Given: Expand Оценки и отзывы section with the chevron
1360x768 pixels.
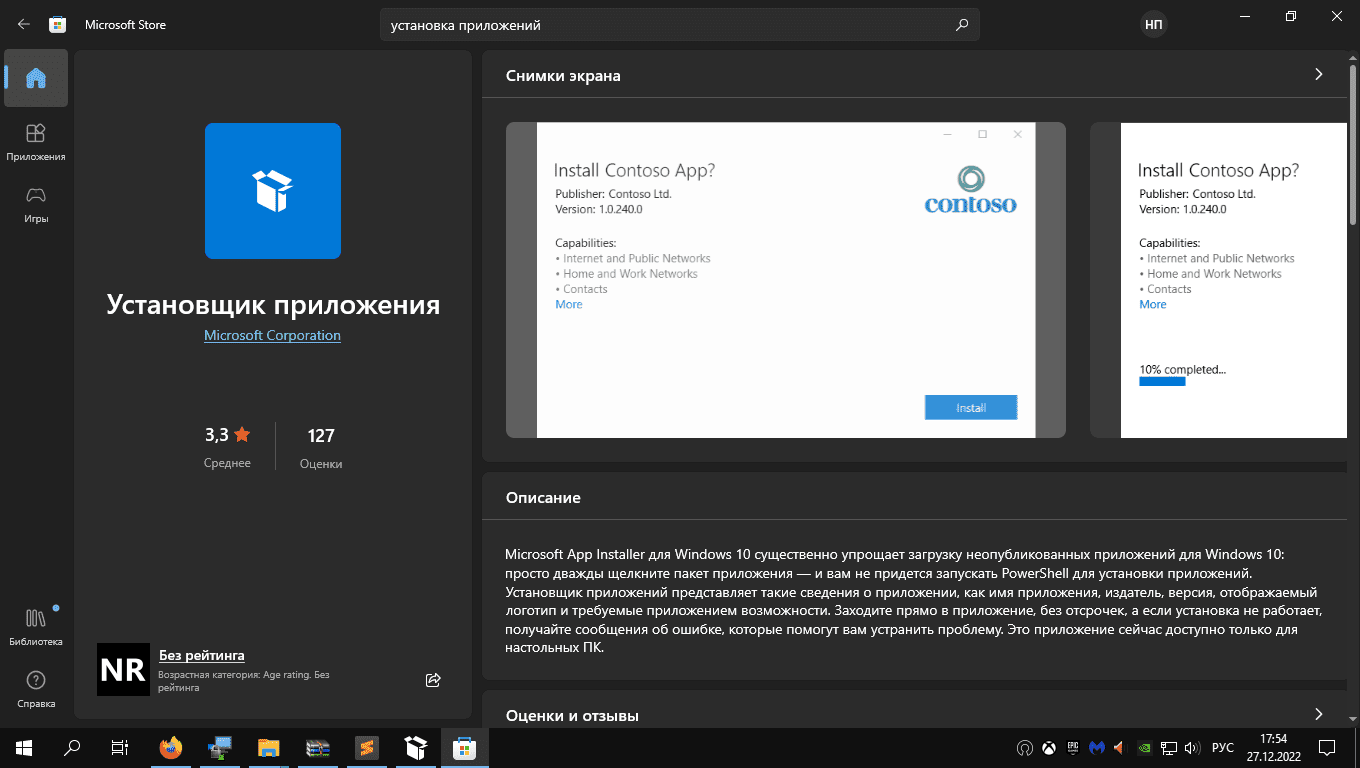Looking at the screenshot, I should pyautogui.click(x=1318, y=714).
